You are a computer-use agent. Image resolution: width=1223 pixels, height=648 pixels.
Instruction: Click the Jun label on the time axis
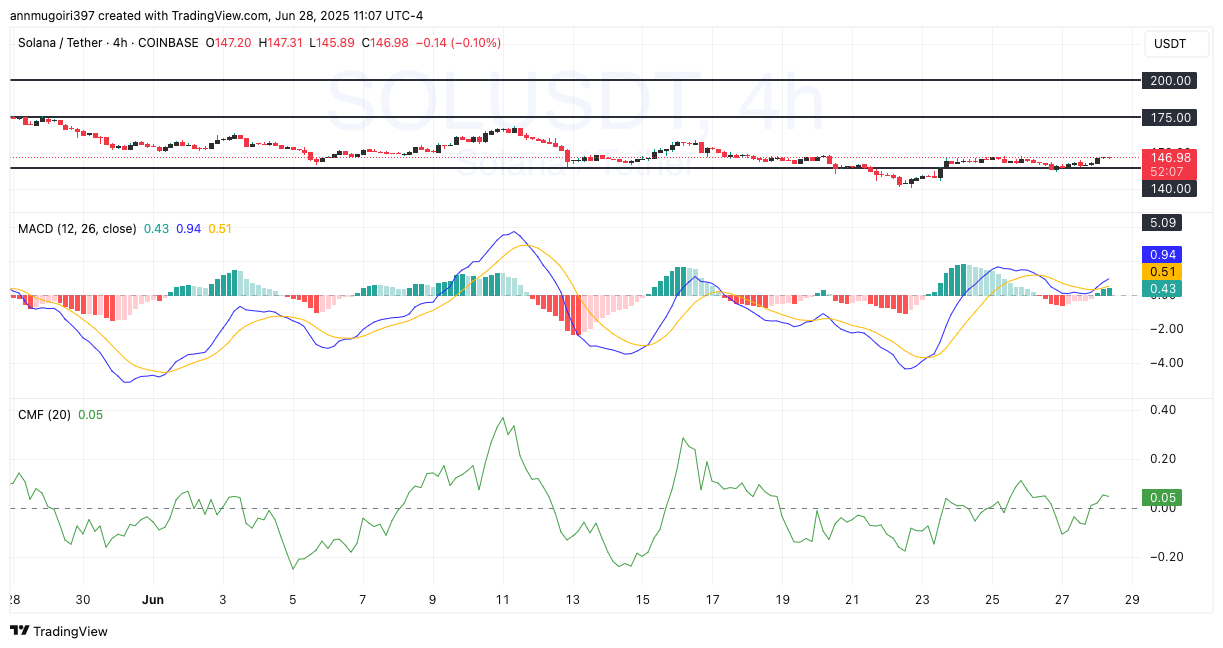point(152,600)
